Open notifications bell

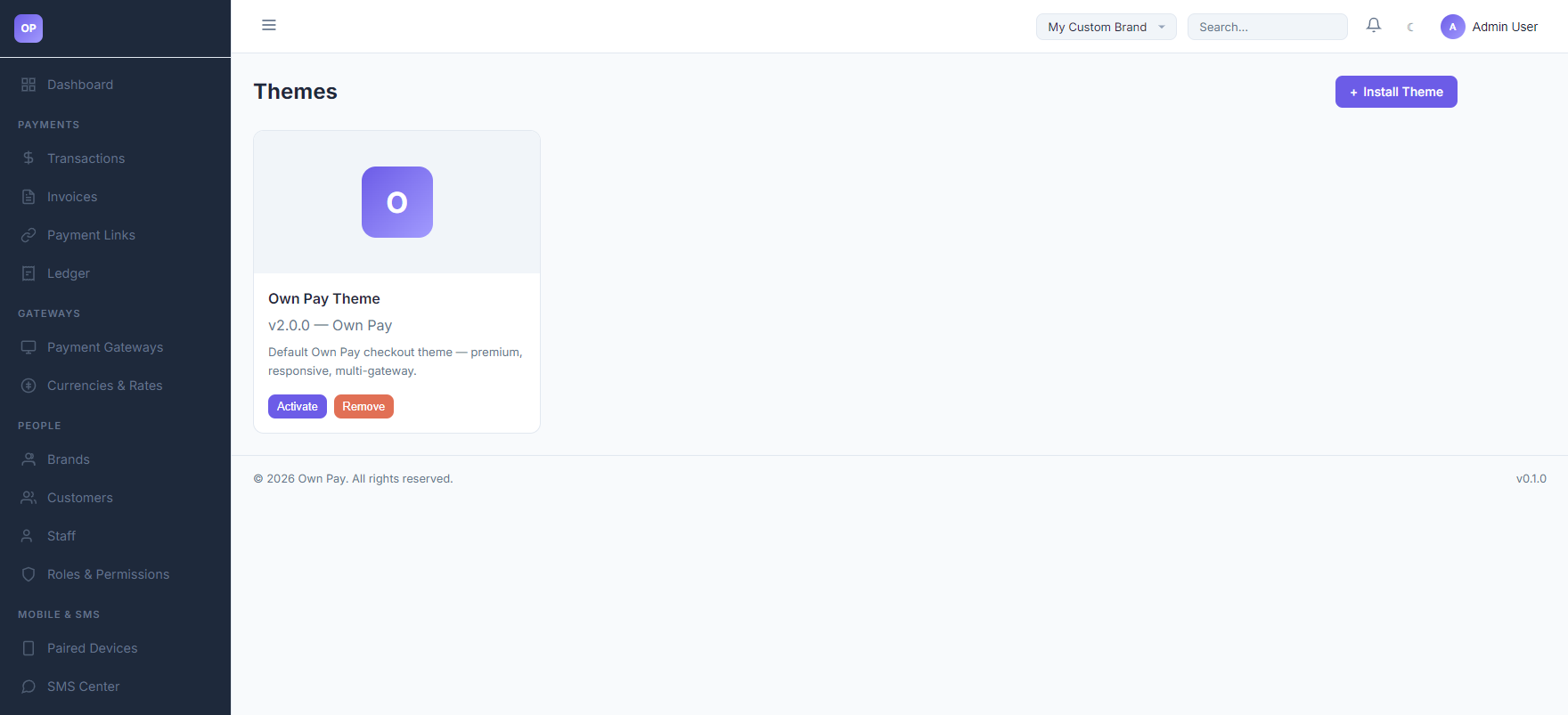tap(1374, 26)
